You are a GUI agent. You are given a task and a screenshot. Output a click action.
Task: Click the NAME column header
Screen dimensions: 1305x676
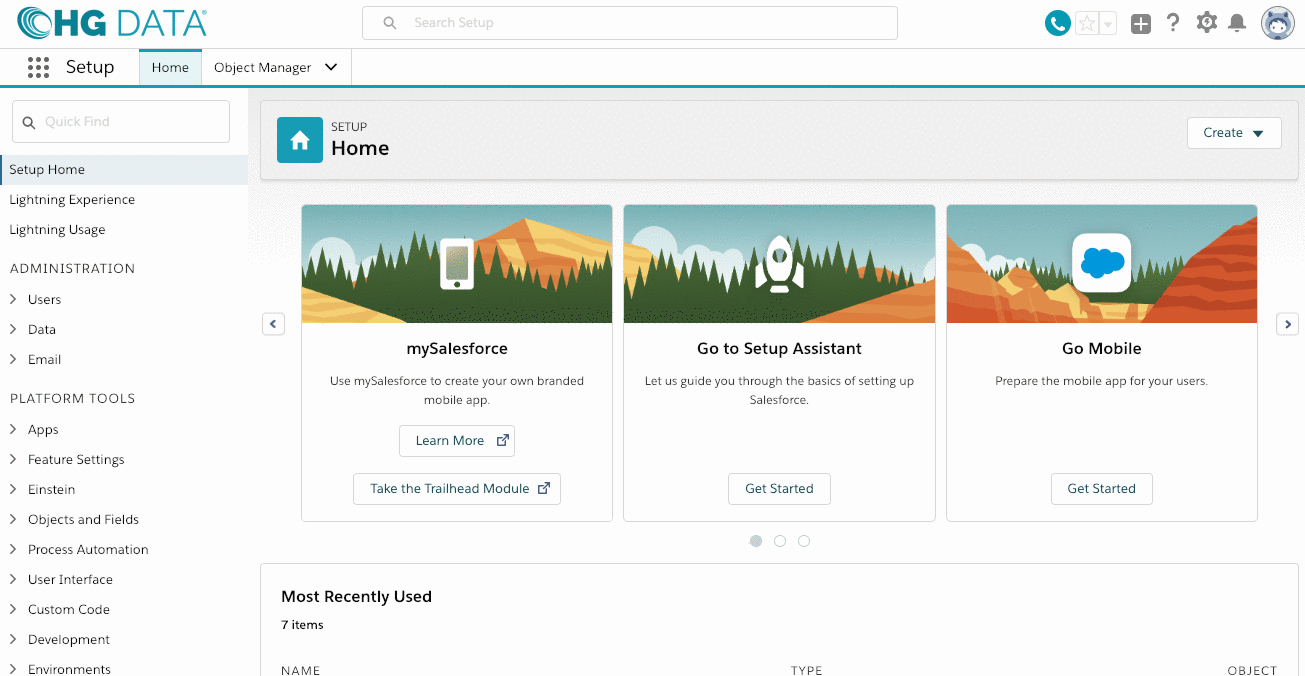[300, 670]
